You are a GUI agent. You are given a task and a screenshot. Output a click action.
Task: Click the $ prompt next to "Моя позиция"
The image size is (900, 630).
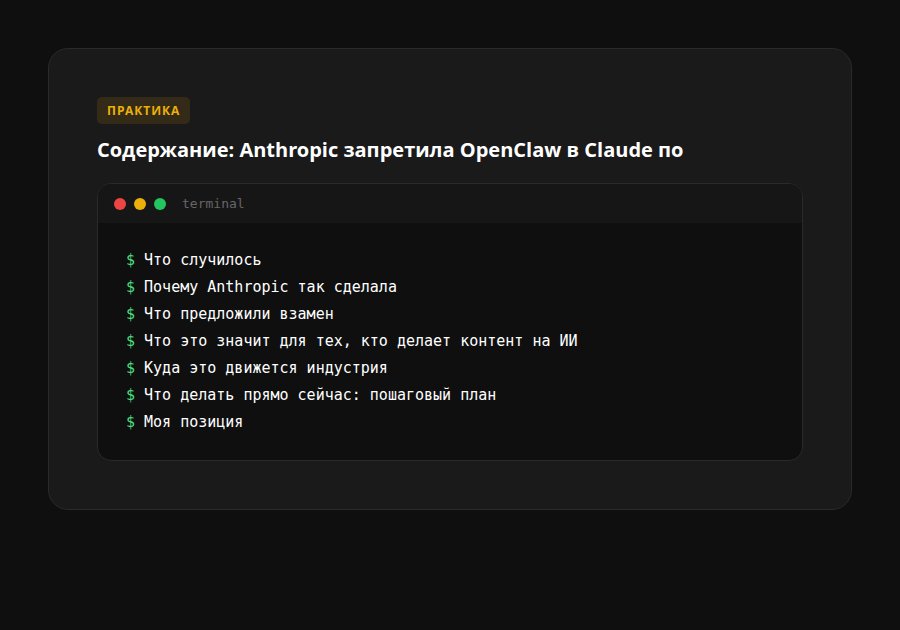tap(131, 421)
